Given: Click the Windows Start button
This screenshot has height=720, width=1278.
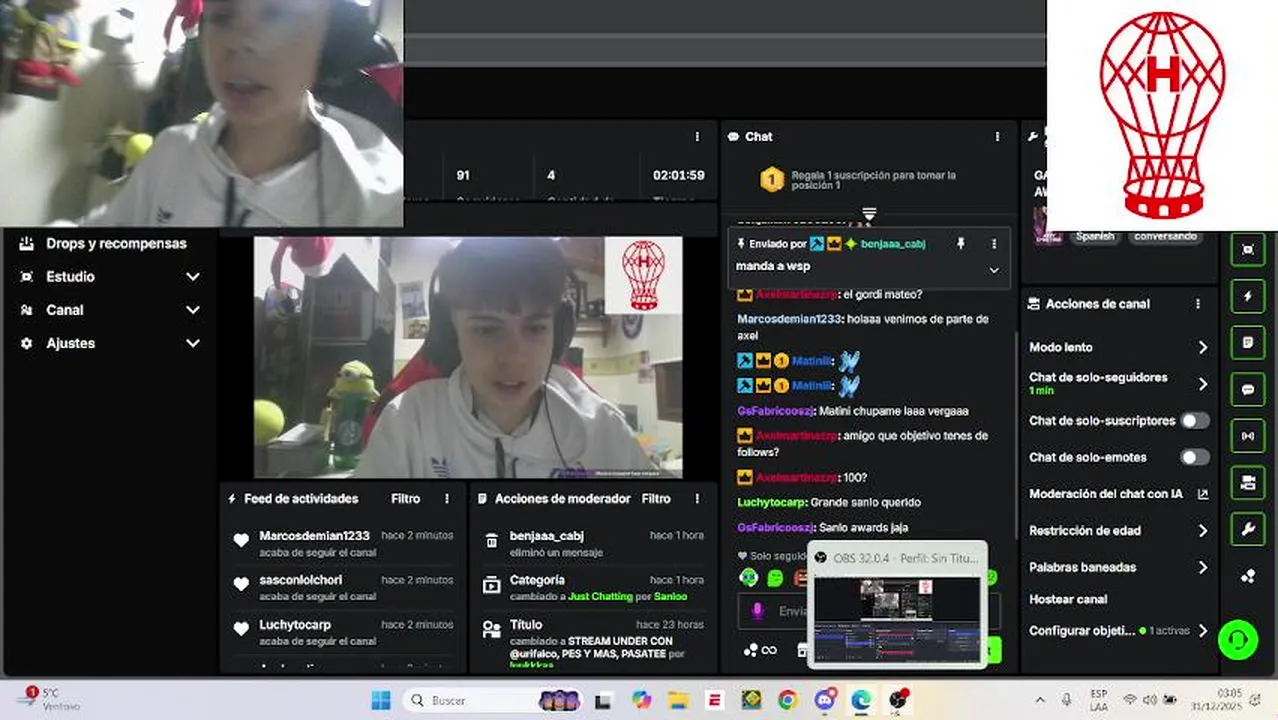Looking at the screenshot, I should click(x=381, y=700).
